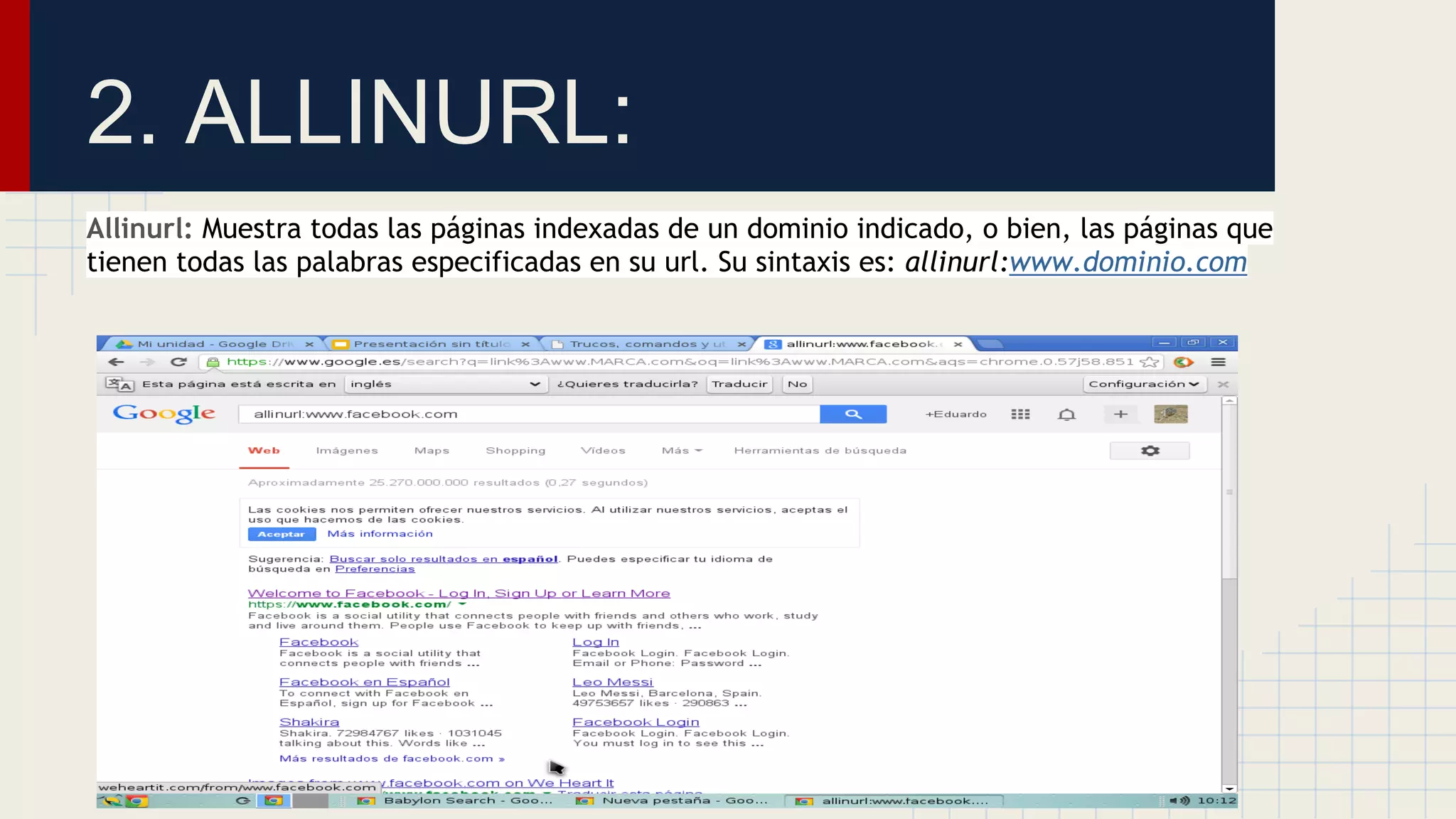Click the translate icon in infobar
This screenshot has width=1456, height=819.
coord(119,384)
